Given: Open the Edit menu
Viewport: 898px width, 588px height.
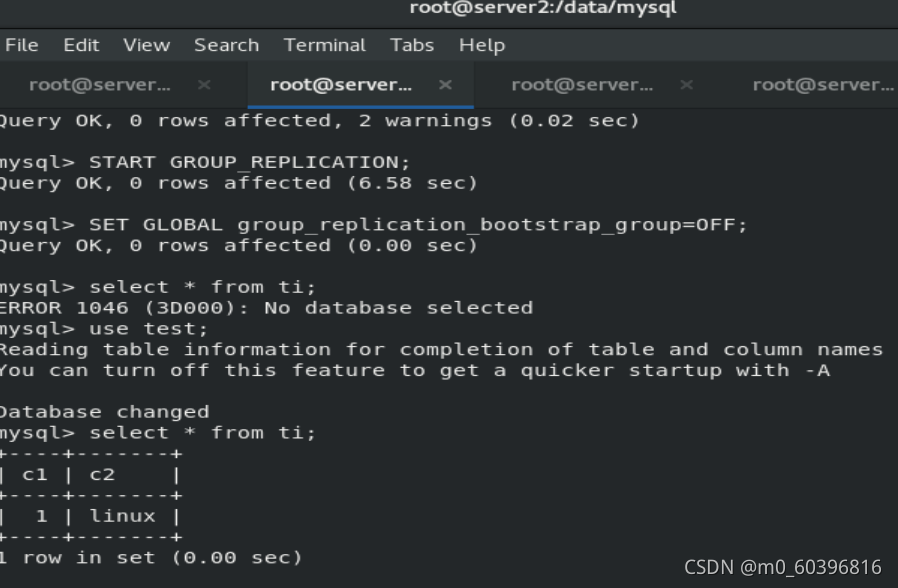Looking at the screenshot, I should [81, 45].
